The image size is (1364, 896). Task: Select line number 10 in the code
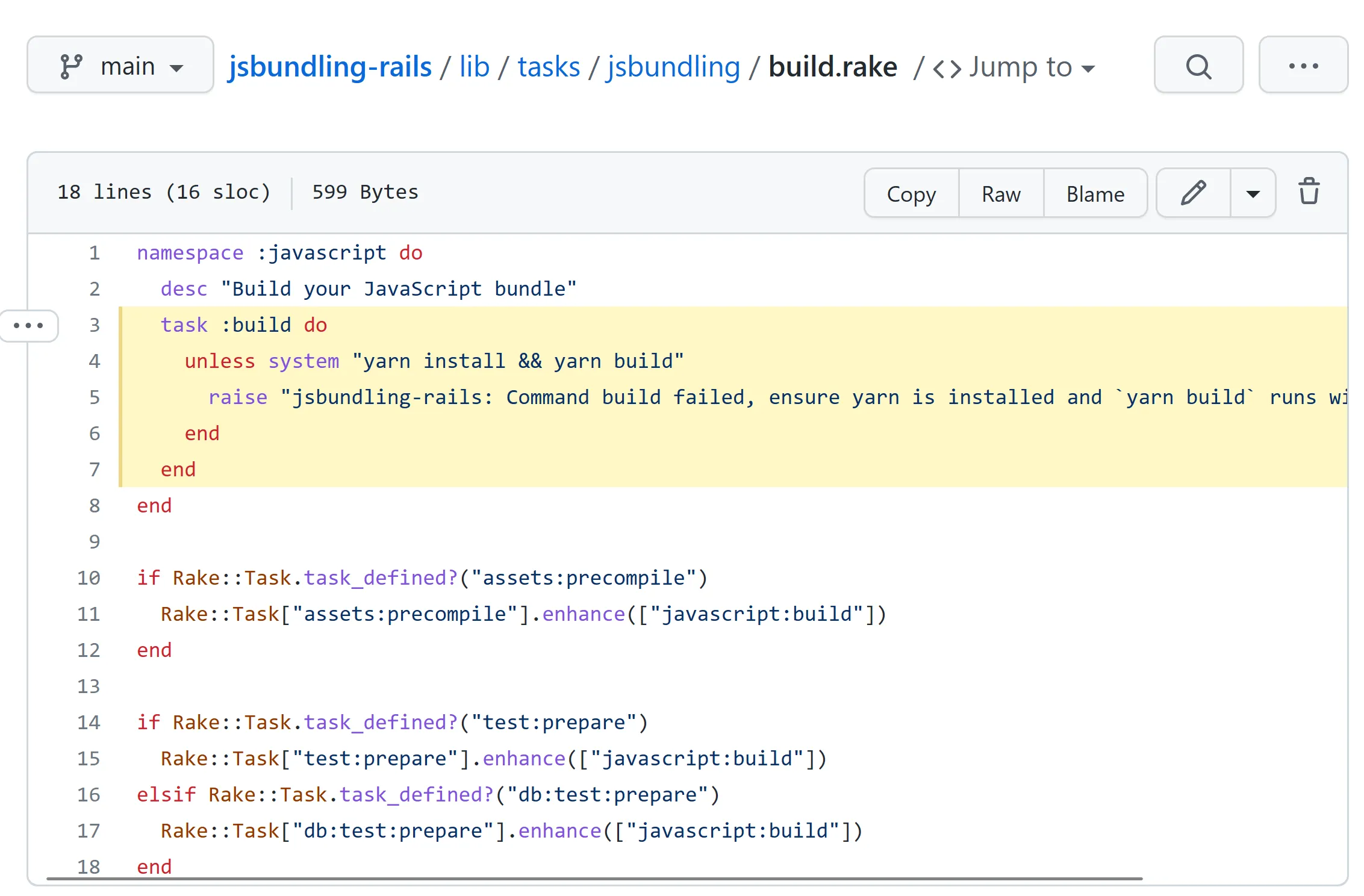click(88, 577)
